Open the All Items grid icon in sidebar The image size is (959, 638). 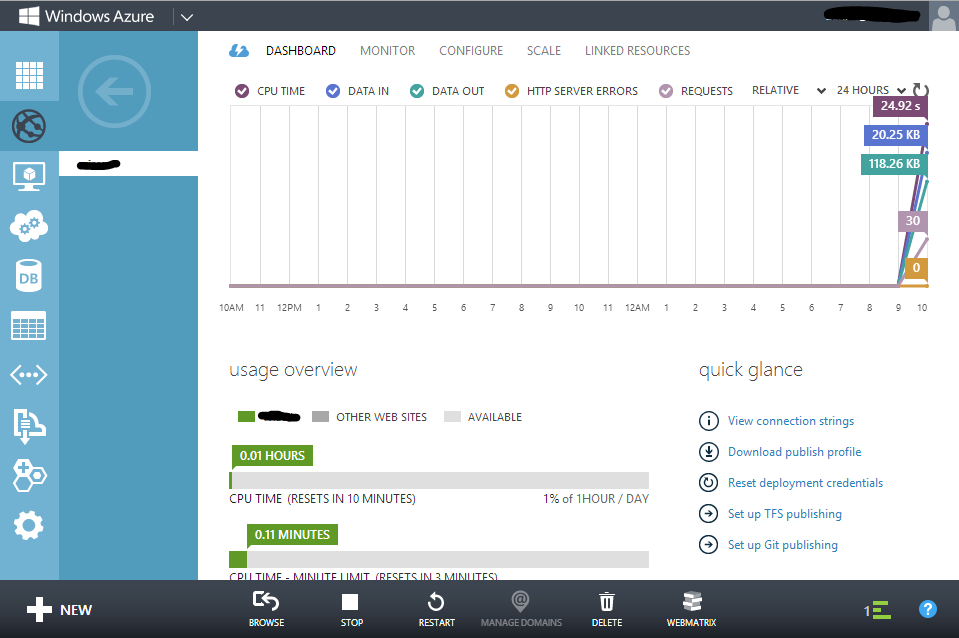point(29,76)
